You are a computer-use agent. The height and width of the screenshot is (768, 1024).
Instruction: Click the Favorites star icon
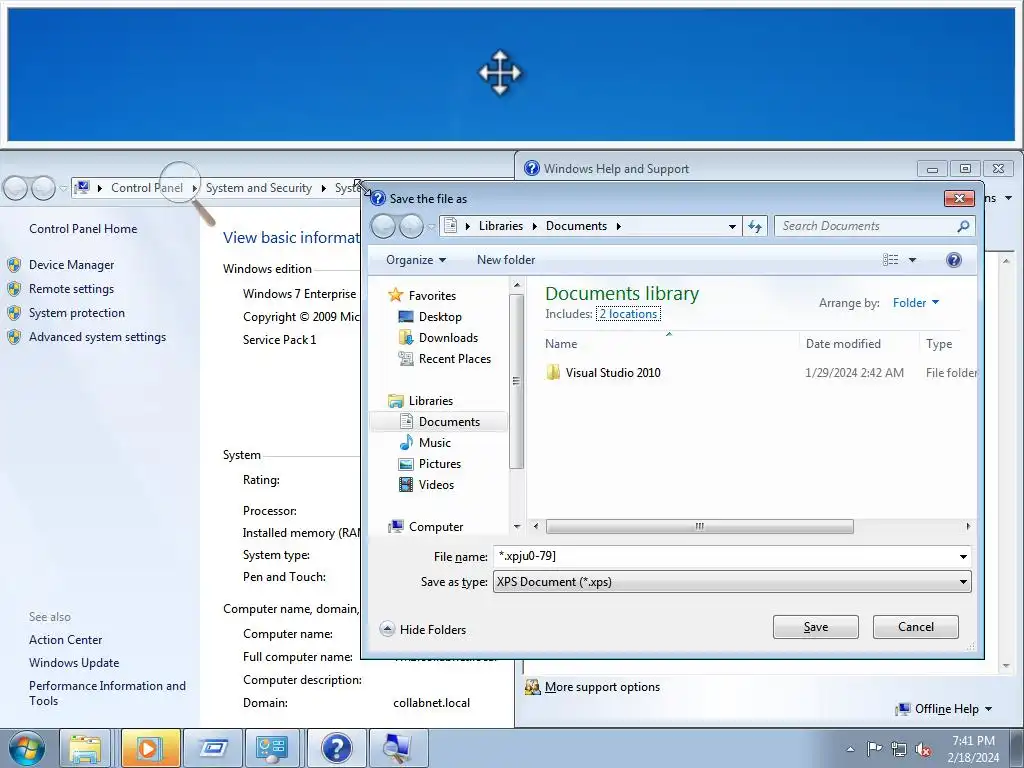click(x=395, y=295)
